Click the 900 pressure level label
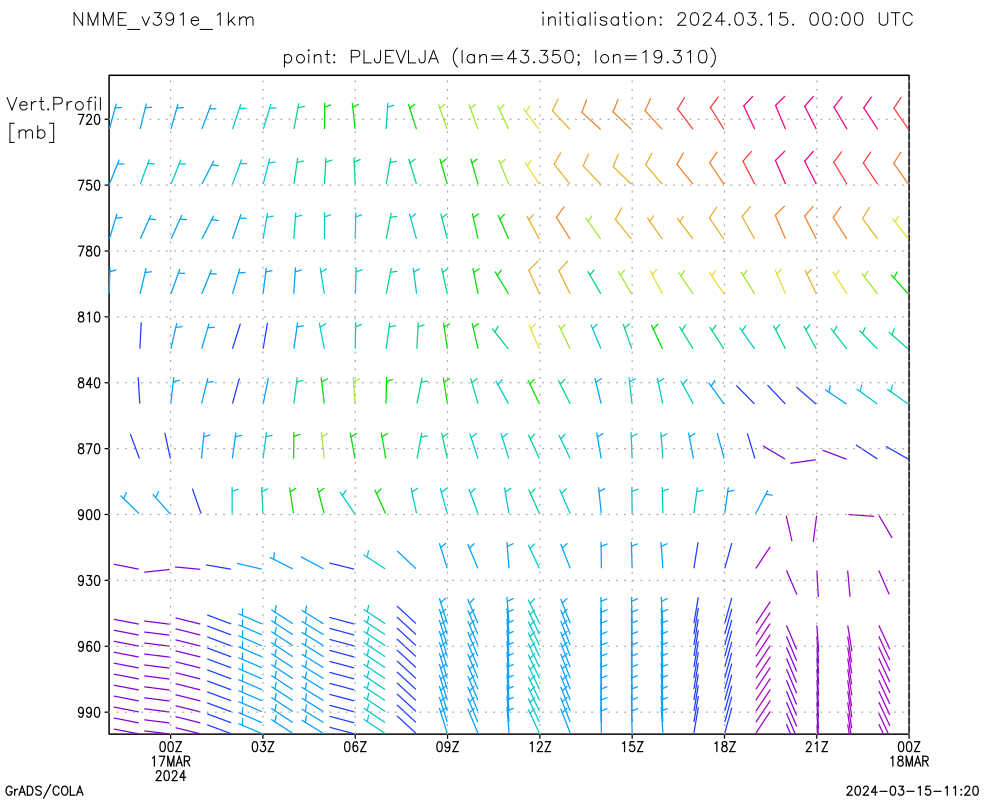The image size is (1000, 800). pos(89,515)
